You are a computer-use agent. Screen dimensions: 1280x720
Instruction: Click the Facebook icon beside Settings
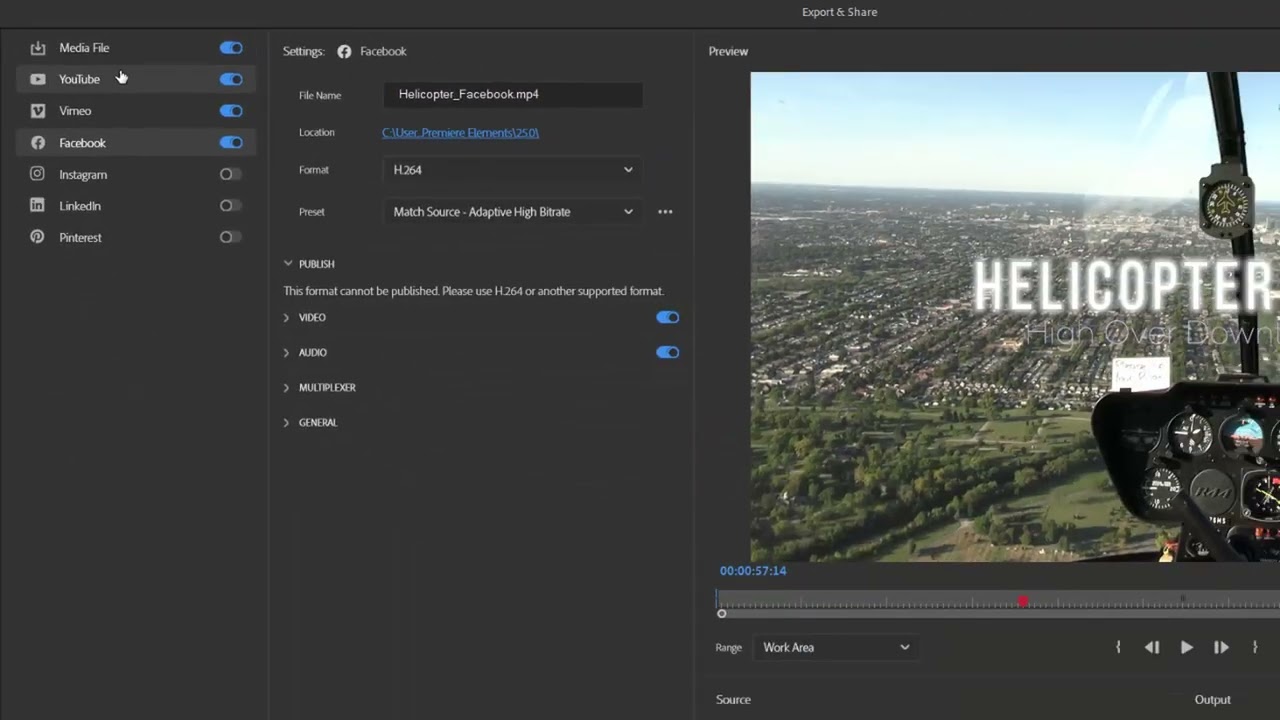tap(344, 51)
